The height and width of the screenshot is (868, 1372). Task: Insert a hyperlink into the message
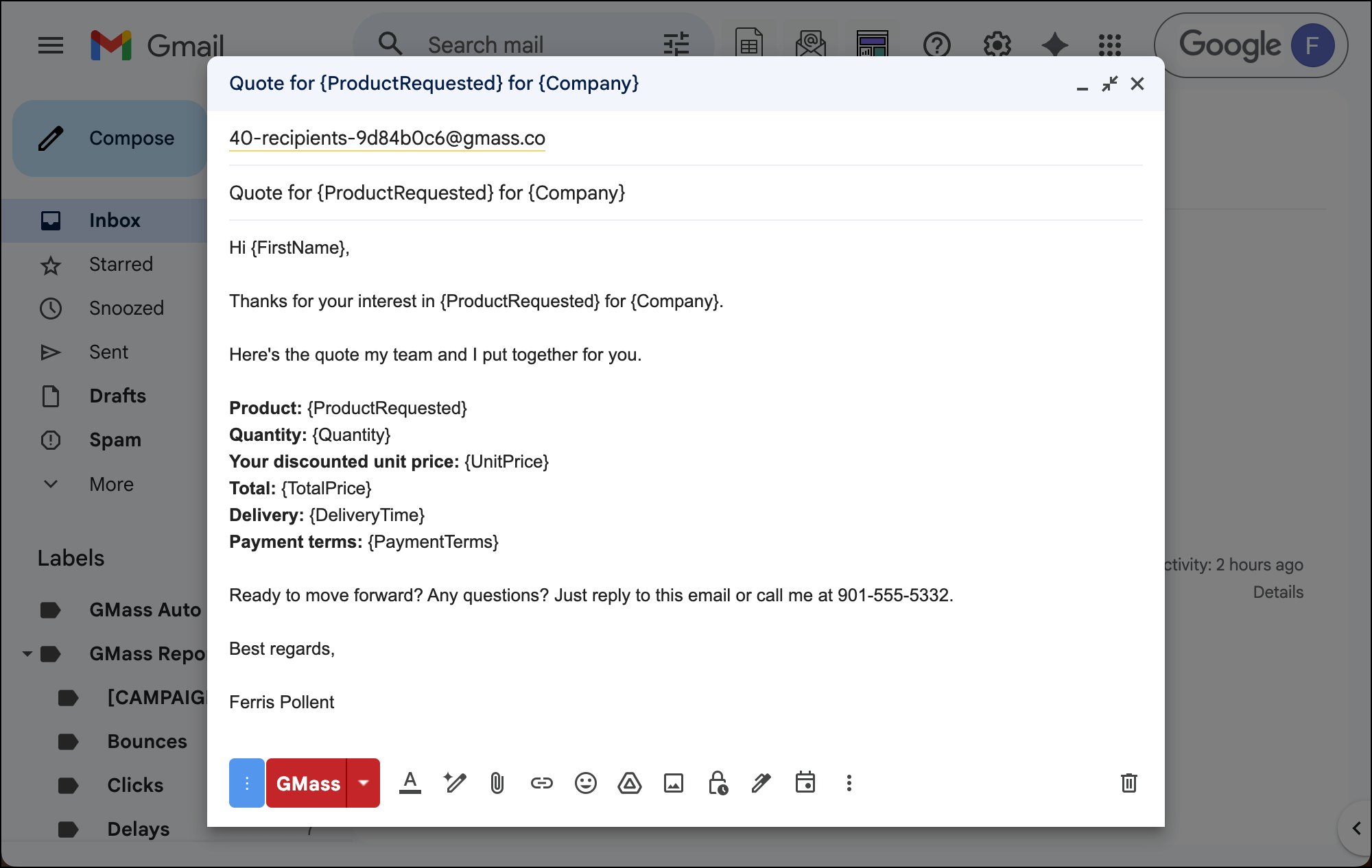coord(541,783)
